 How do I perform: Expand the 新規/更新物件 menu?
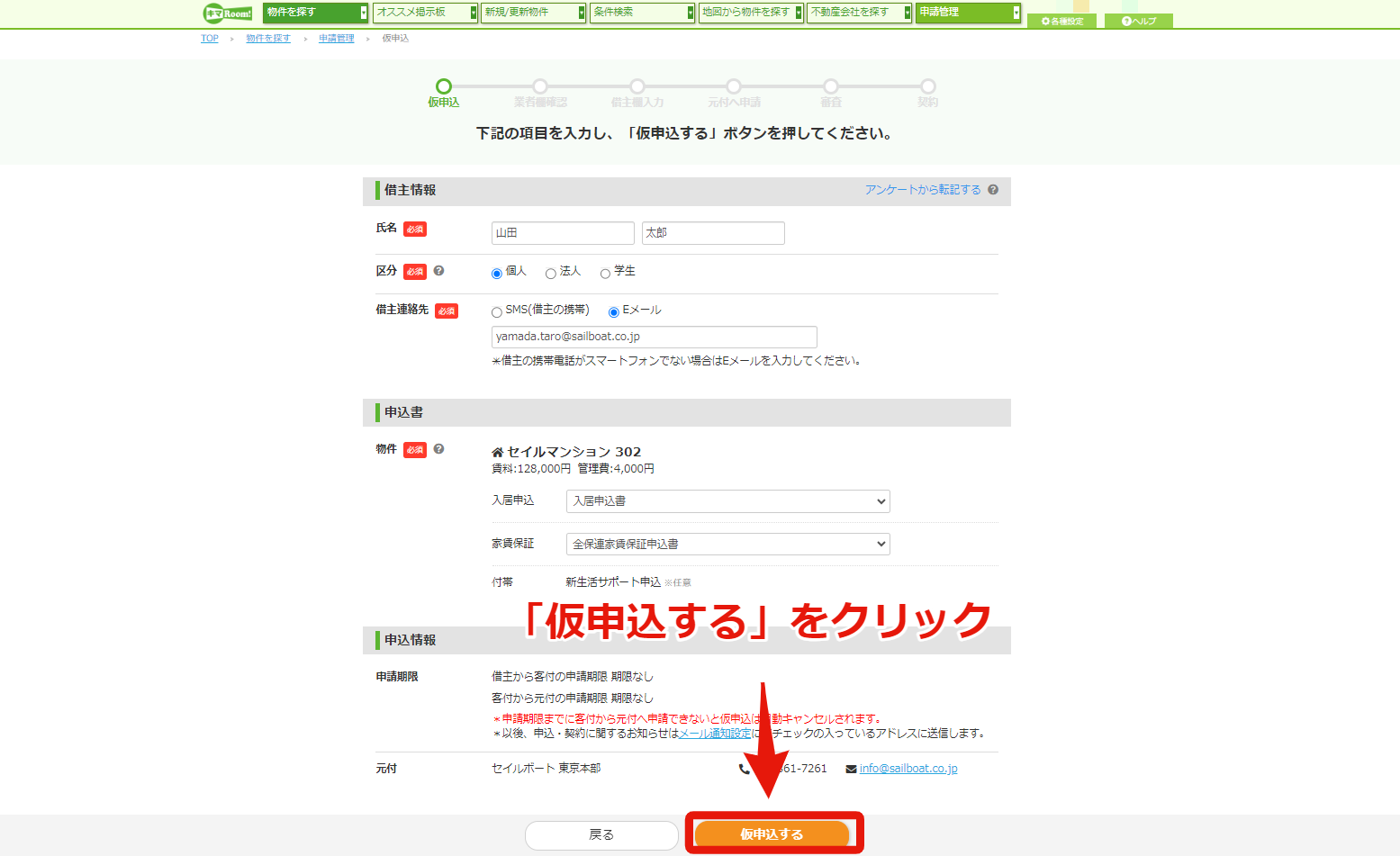point(534,13)
